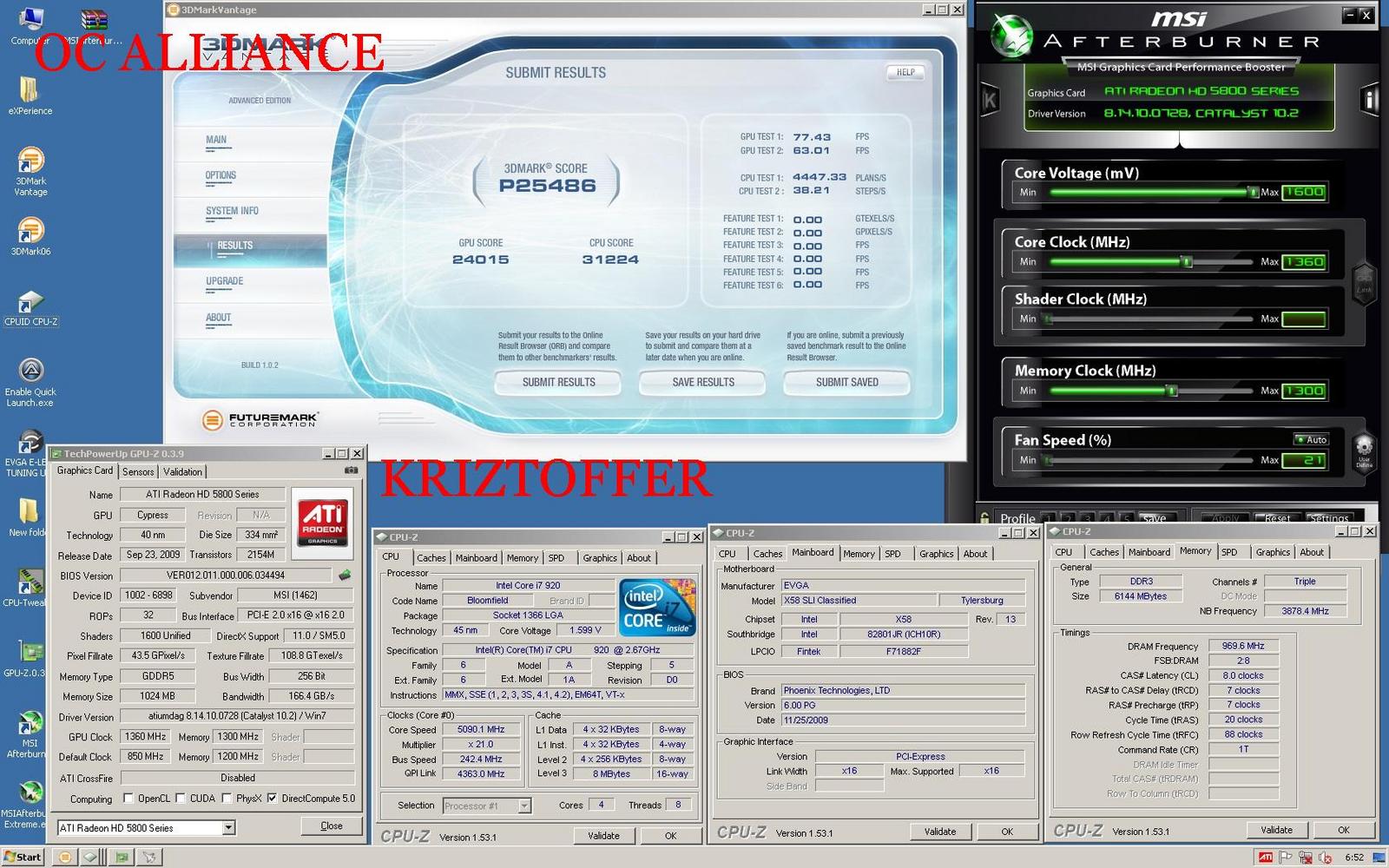Click Core Voltage value field showing 1600
1389x868 pixels.
[x=1304, y=192]
